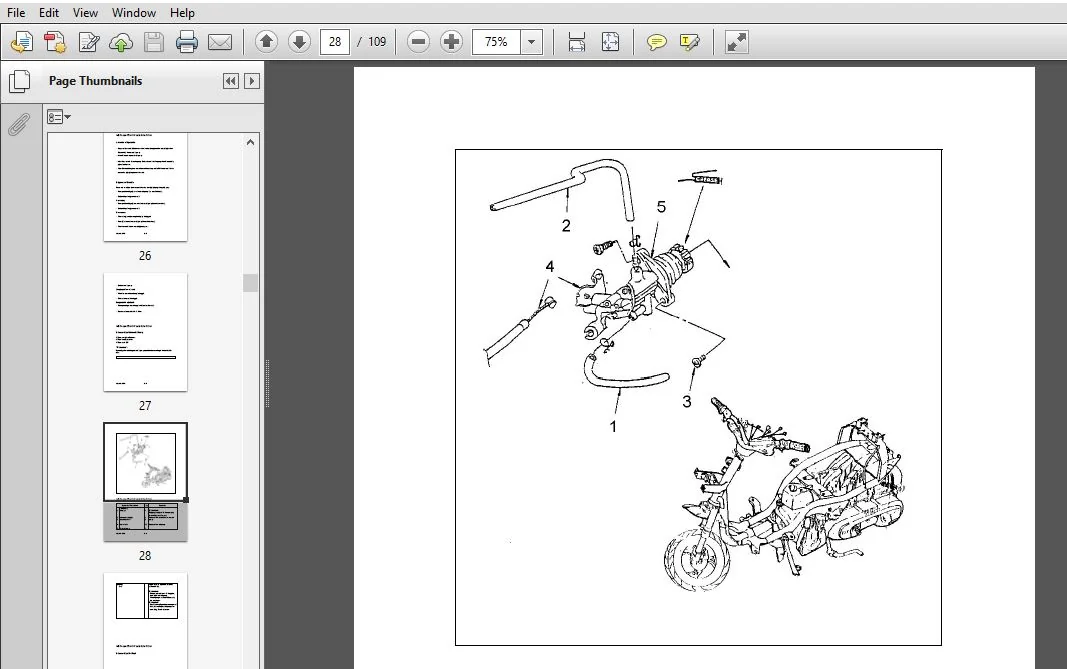Click the page number field showing 28
Viewport: 1067px width, 669px height.
(x=335, y=42)
